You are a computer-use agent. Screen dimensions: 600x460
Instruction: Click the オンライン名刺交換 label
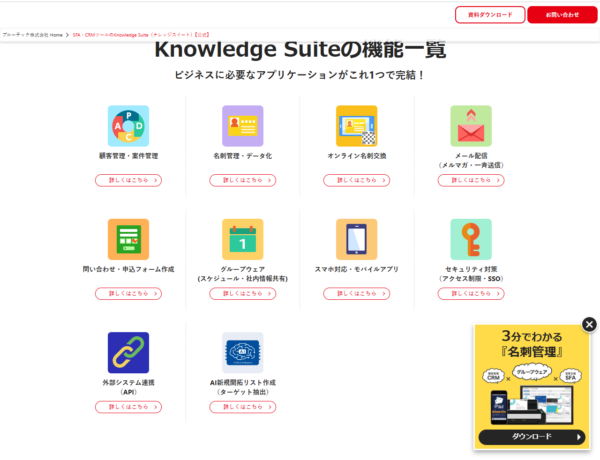click(357, 156)
